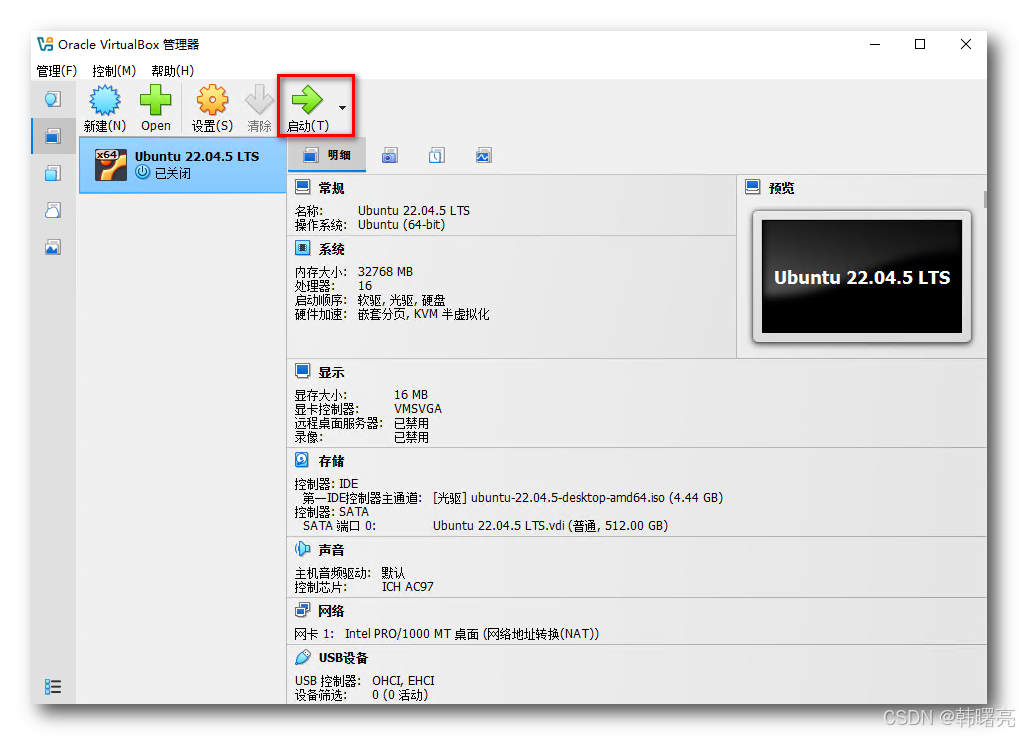Image resolution: width=1019 pixels, height=736 pixels.
Task: Click the name value Ubuntu 22.04.5 LTS in 常规
Action: pos(413,210)
